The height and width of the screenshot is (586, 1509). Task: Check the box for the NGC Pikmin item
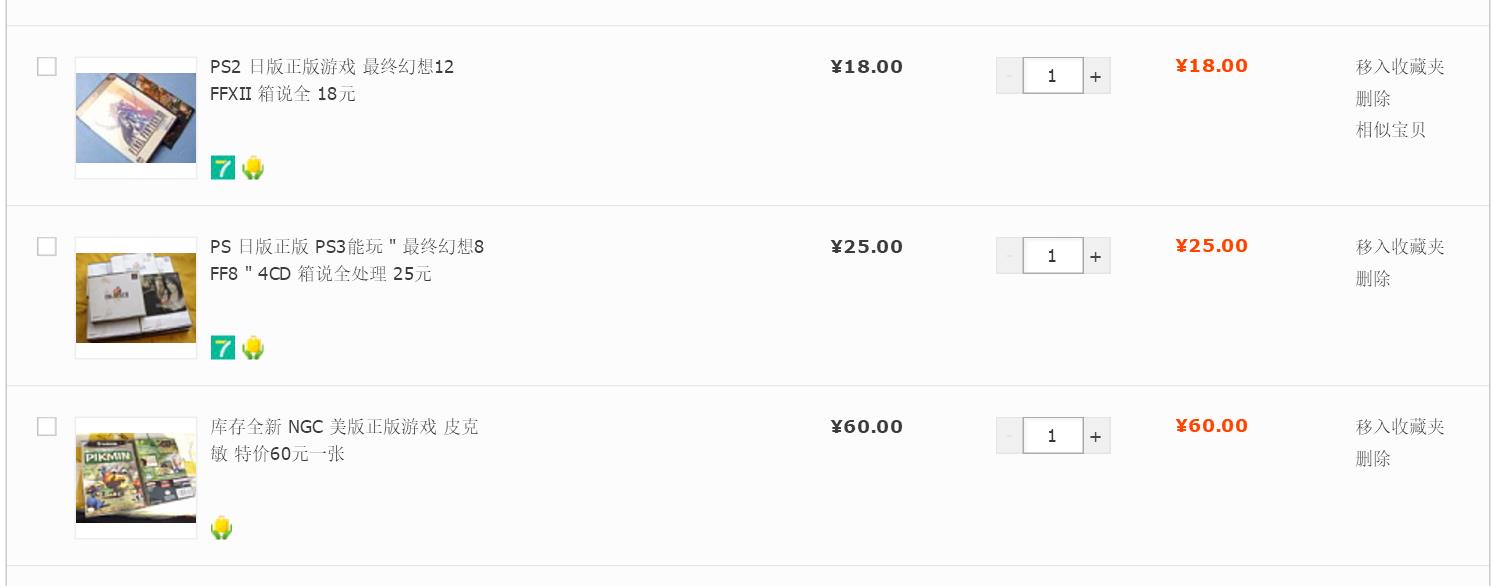(x=47, y=427)
